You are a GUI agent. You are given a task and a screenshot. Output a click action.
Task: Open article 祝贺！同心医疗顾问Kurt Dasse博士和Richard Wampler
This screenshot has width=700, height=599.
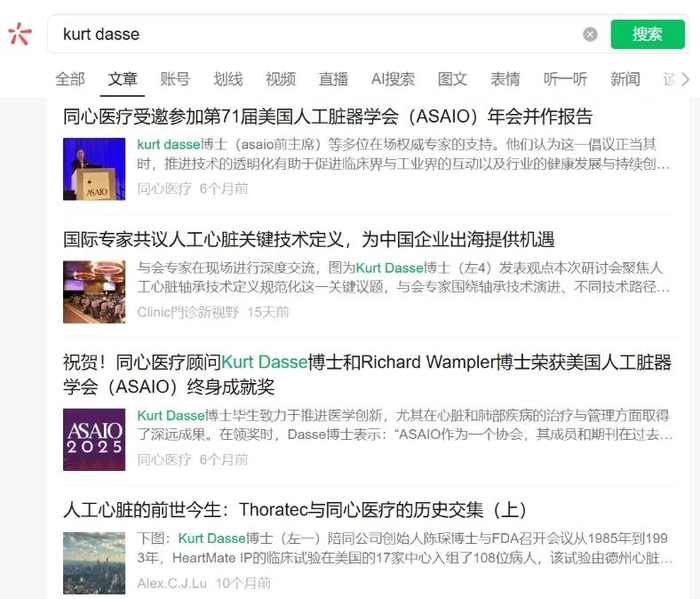coord(367,374)
